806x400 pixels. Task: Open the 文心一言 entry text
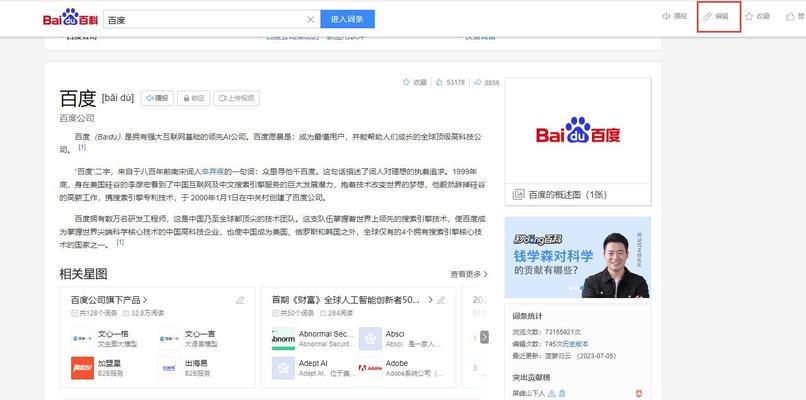click(200, 334)
